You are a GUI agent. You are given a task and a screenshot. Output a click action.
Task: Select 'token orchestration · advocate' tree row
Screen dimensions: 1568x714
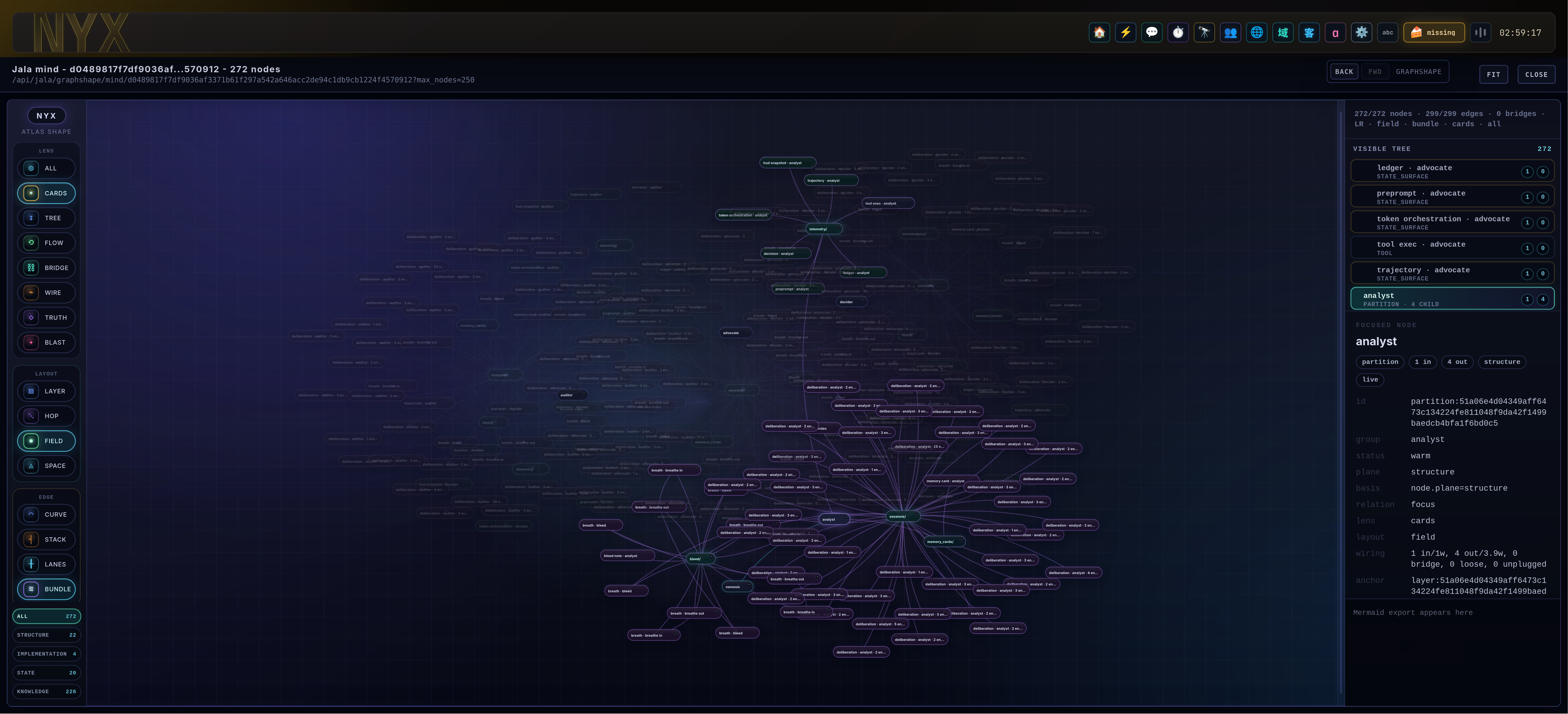pos(1452,222)
